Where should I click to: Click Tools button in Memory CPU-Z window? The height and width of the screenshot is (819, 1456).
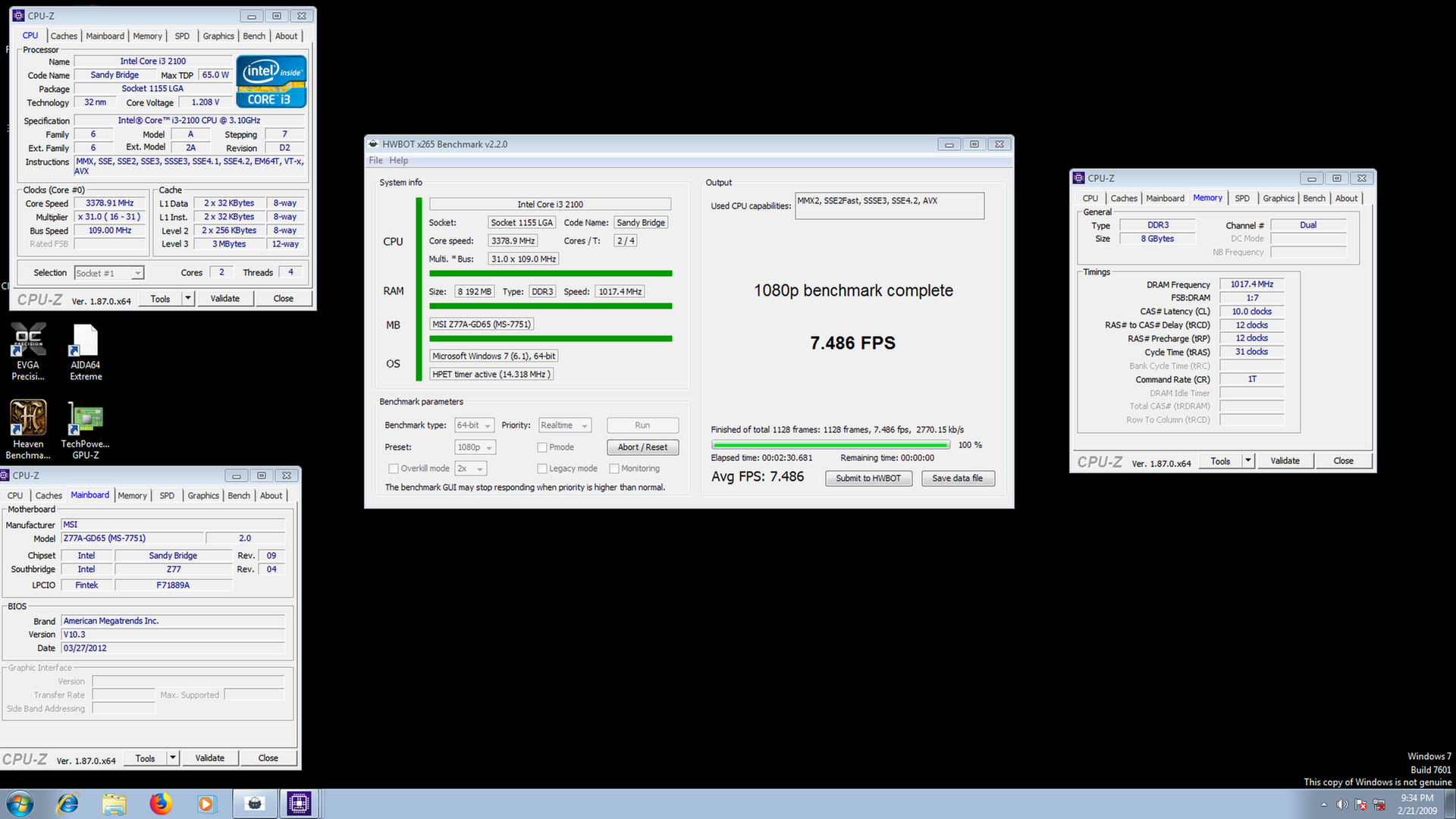1220,461
